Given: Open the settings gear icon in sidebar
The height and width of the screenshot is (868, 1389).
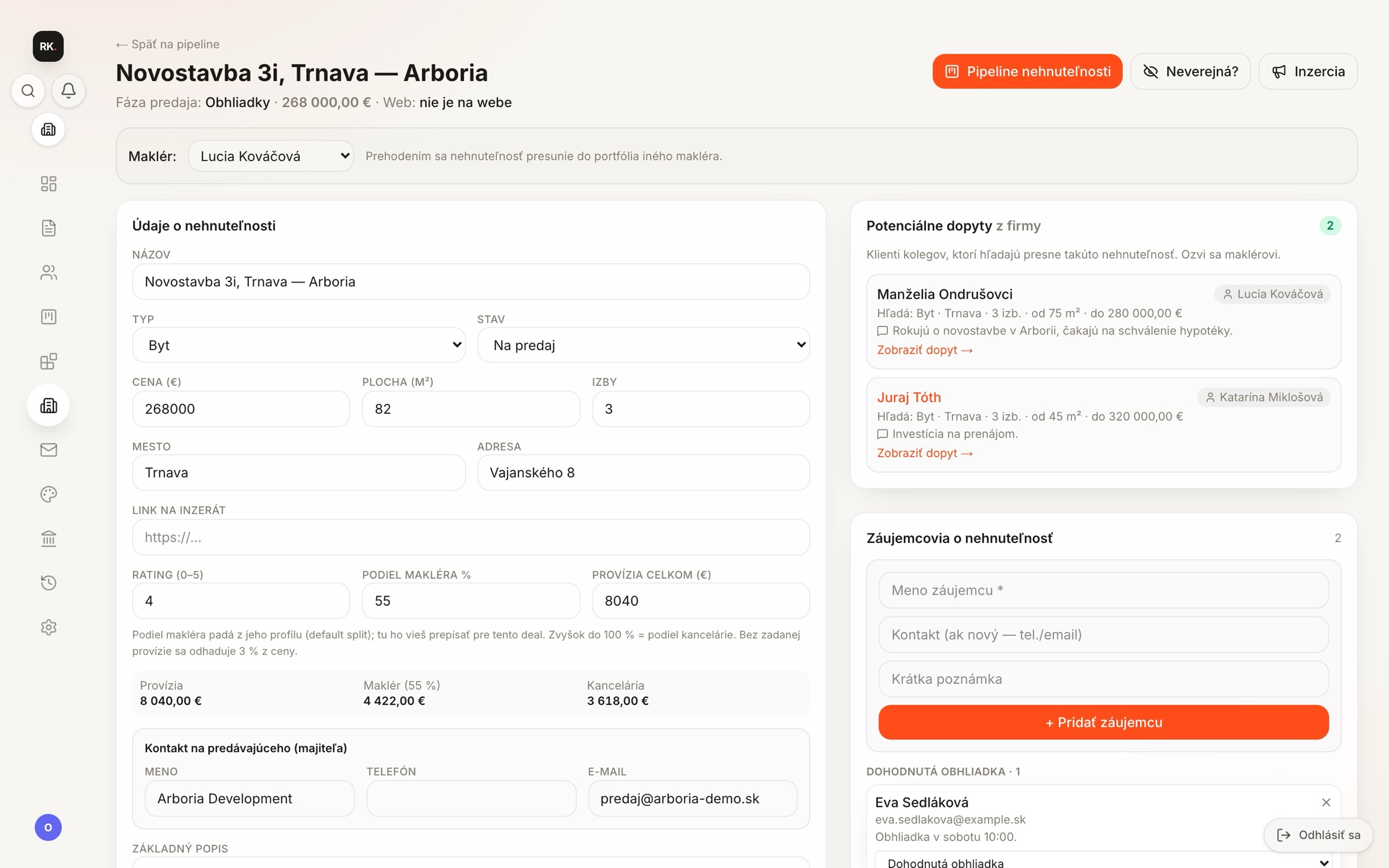Looking at the screenshot, I should [49, 627].
